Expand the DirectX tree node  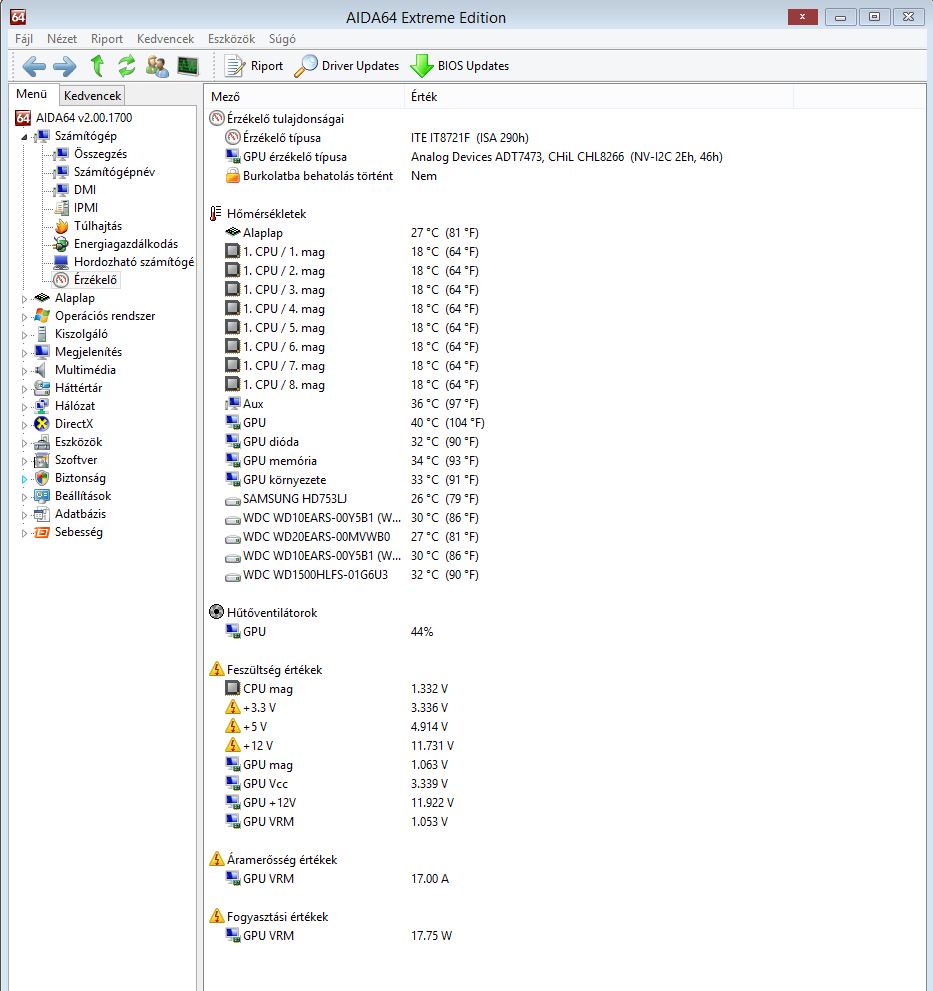25,425
